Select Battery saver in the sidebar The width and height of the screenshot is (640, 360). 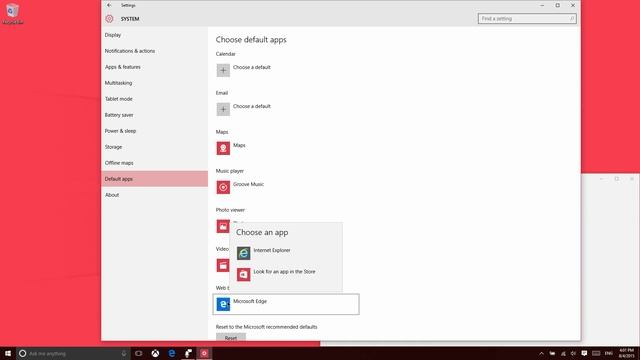click(154, 115)
